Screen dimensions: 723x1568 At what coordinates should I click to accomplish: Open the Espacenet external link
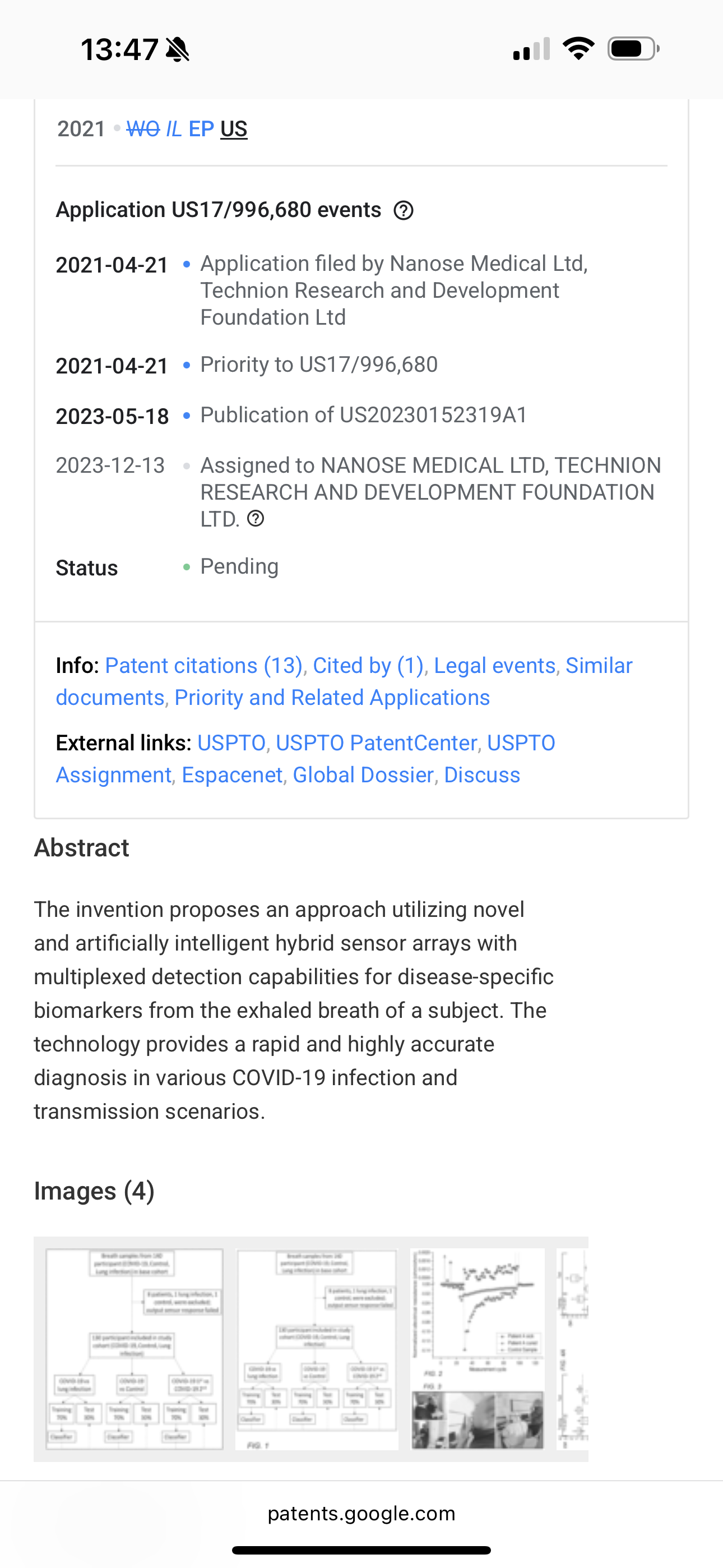[232, 775]
